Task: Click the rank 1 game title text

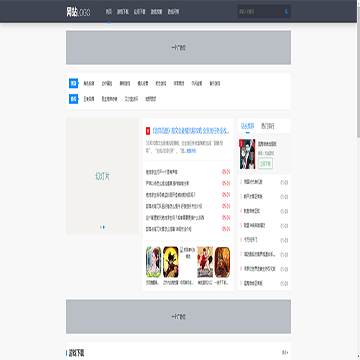Action: 267,144
